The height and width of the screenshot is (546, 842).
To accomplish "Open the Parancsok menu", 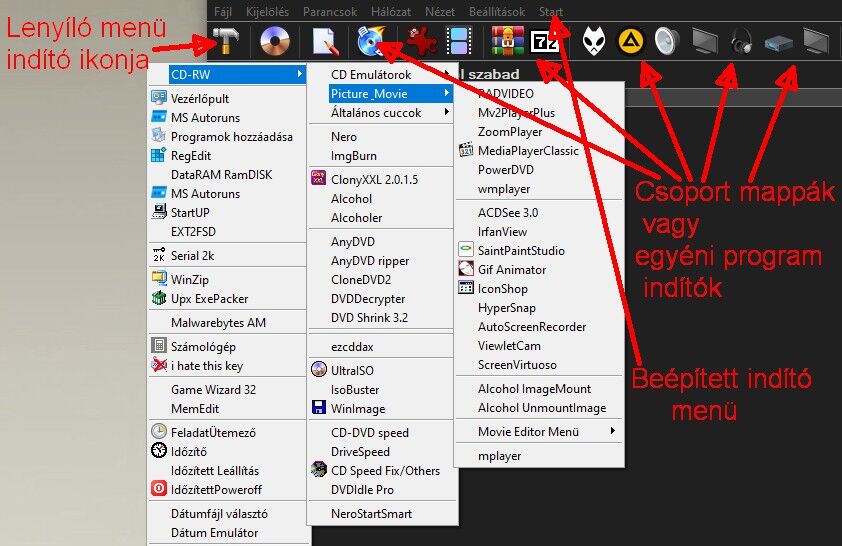I will pyautogui.click(x=330, y=11).
